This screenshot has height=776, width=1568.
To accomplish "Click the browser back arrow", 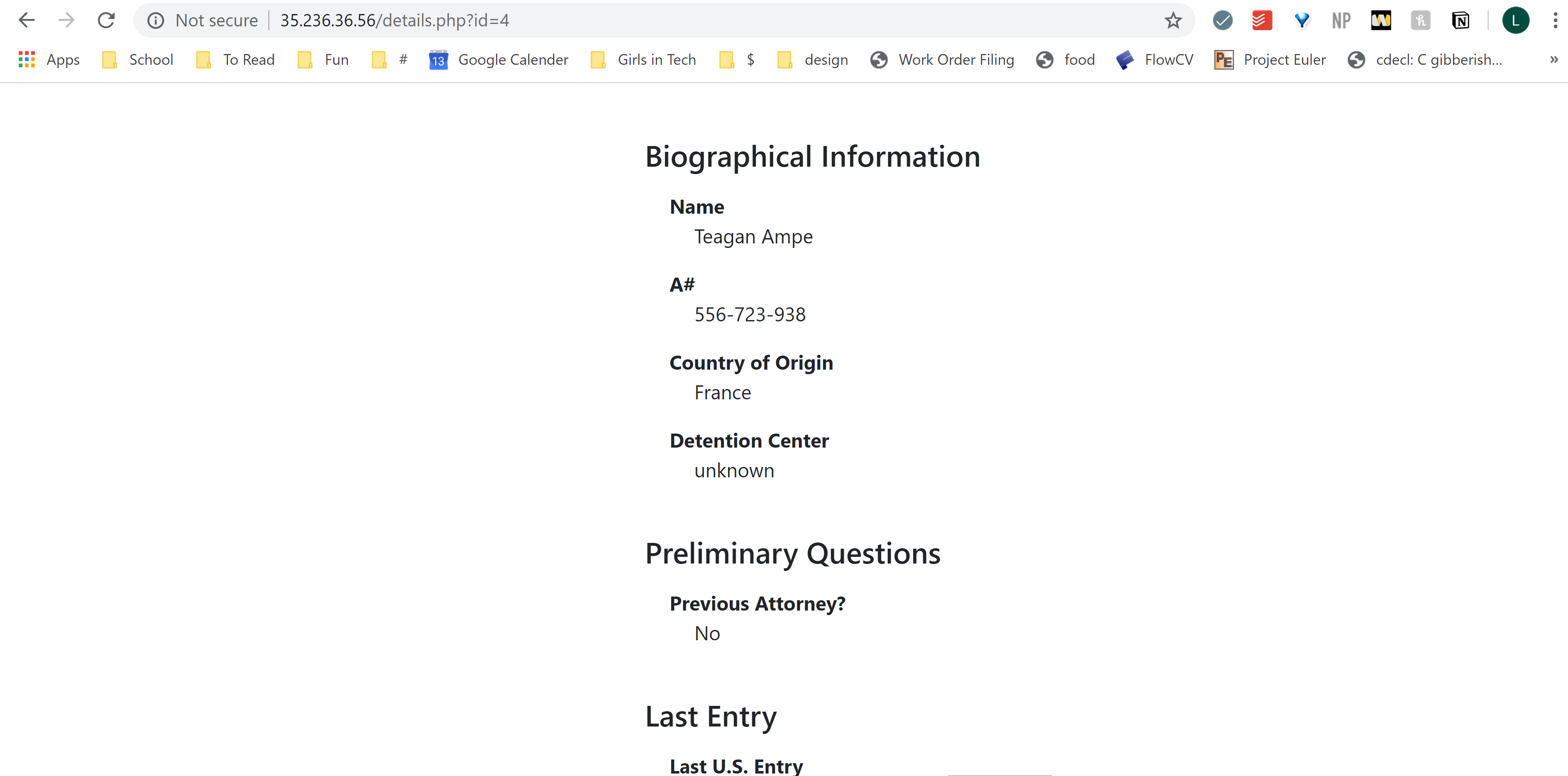I will coord(27,21).
